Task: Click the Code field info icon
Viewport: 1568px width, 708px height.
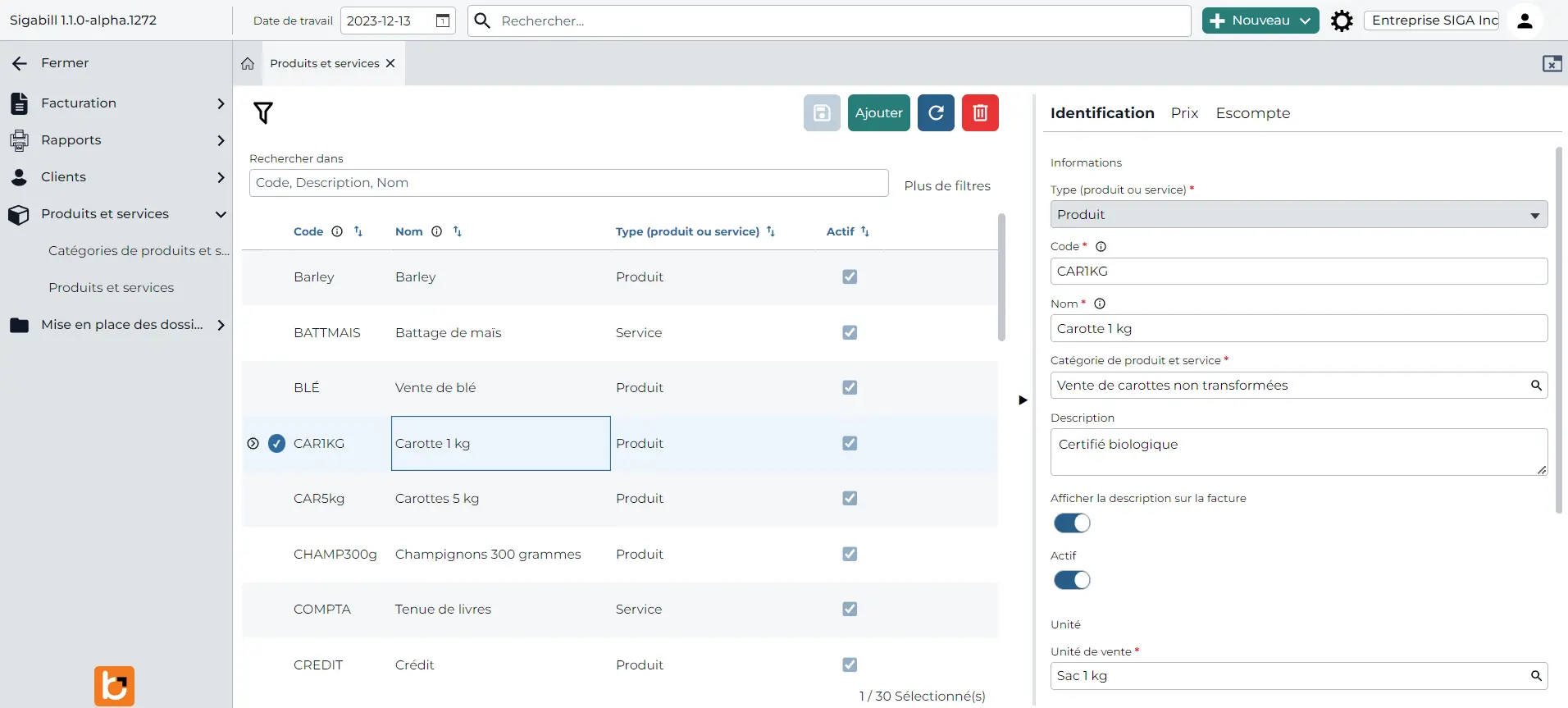Action: (1101, 246)
